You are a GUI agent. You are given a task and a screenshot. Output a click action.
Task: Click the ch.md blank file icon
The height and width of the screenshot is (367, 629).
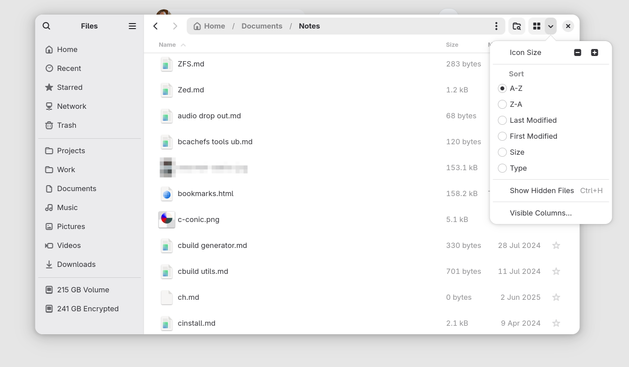[166, 297]
